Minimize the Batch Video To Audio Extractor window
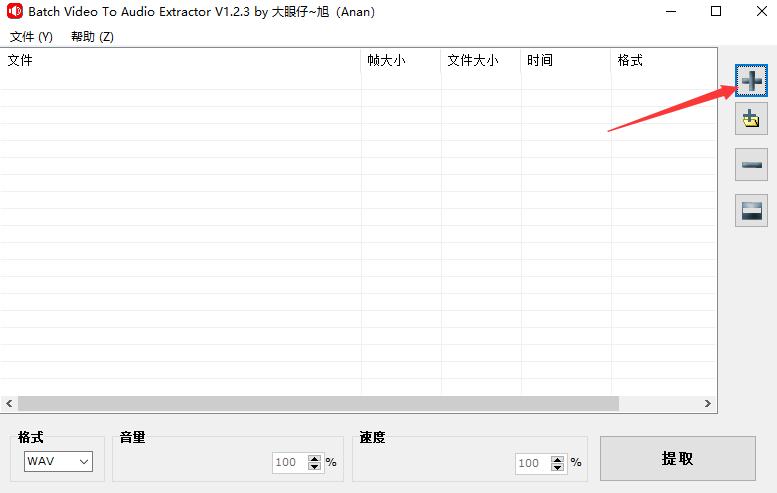777x493 pixels. click(x=671, y=11)
